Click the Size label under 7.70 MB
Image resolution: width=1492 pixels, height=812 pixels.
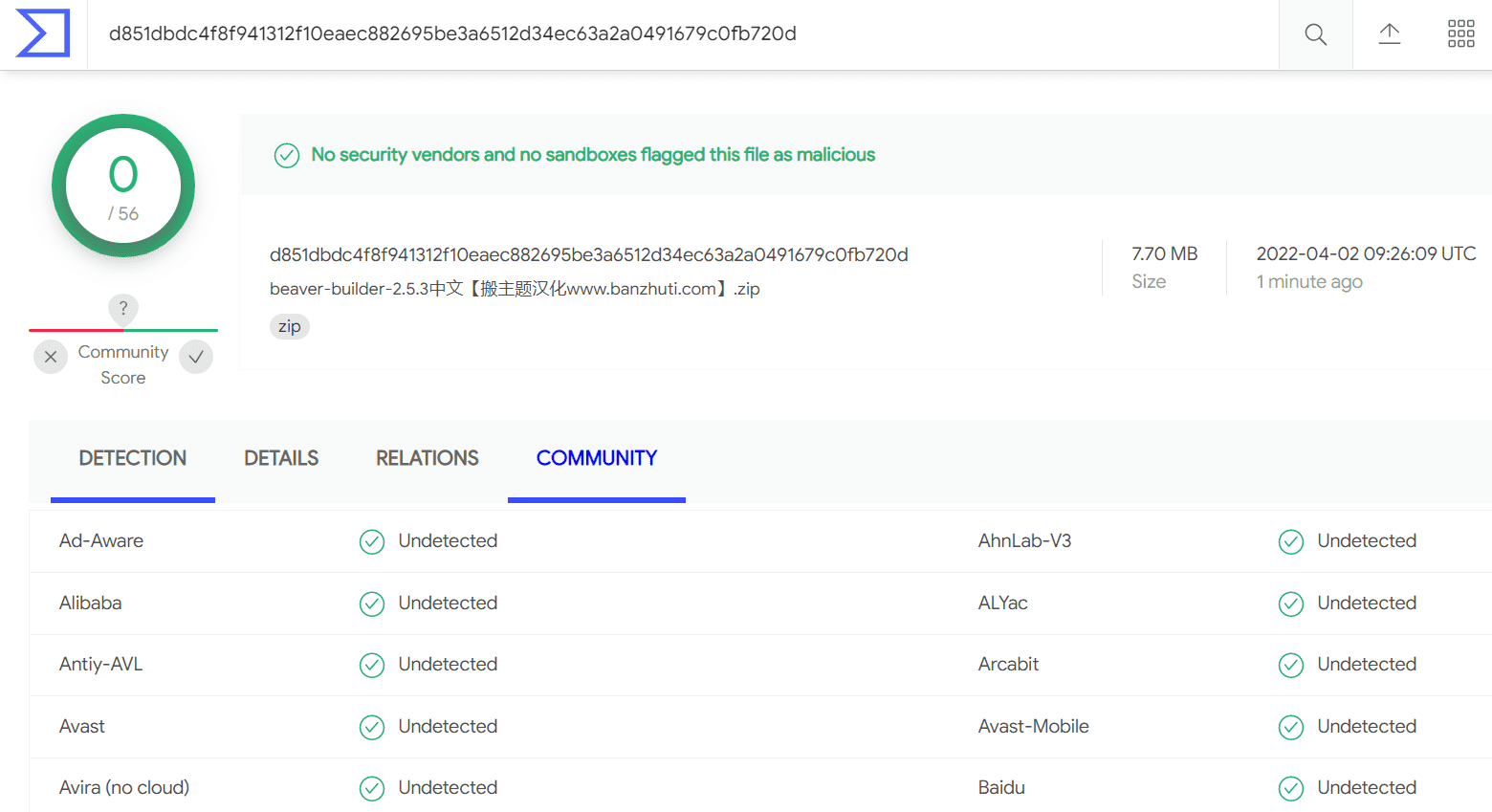[1149, 281]
